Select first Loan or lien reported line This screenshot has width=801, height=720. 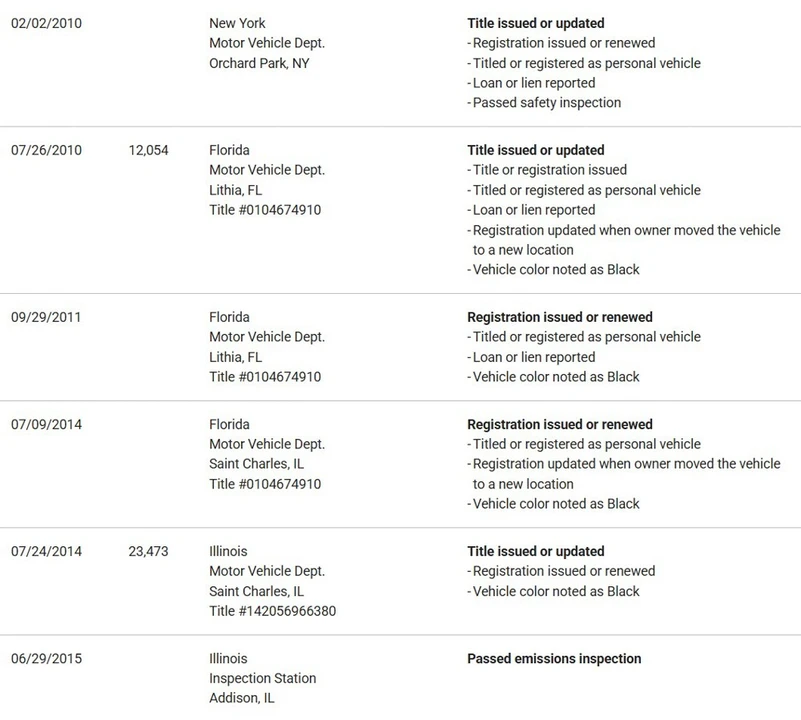(x=531, y=83)
